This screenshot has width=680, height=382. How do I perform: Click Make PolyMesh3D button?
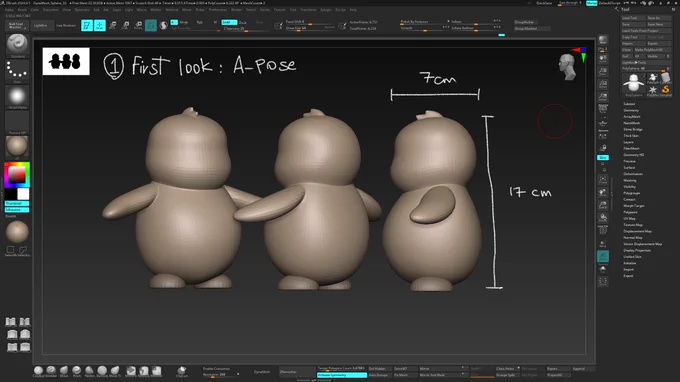coord(652,50)
